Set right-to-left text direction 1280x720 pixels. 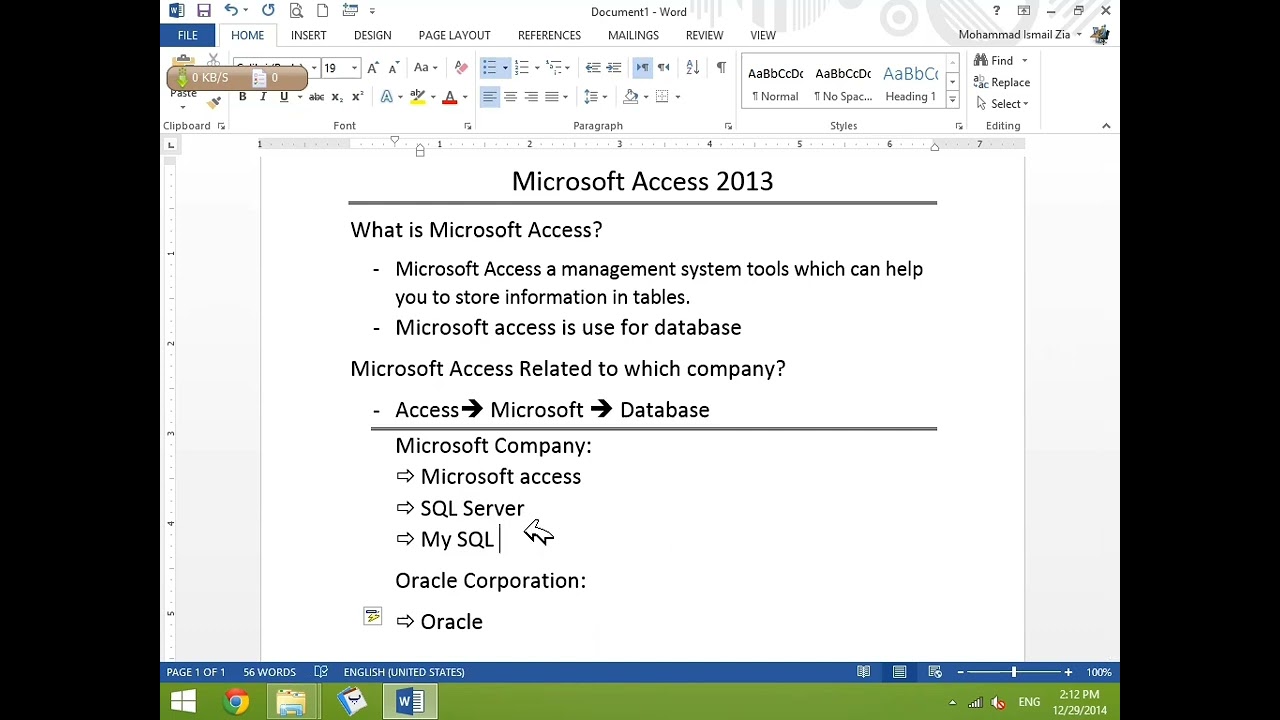pos(663,68)
